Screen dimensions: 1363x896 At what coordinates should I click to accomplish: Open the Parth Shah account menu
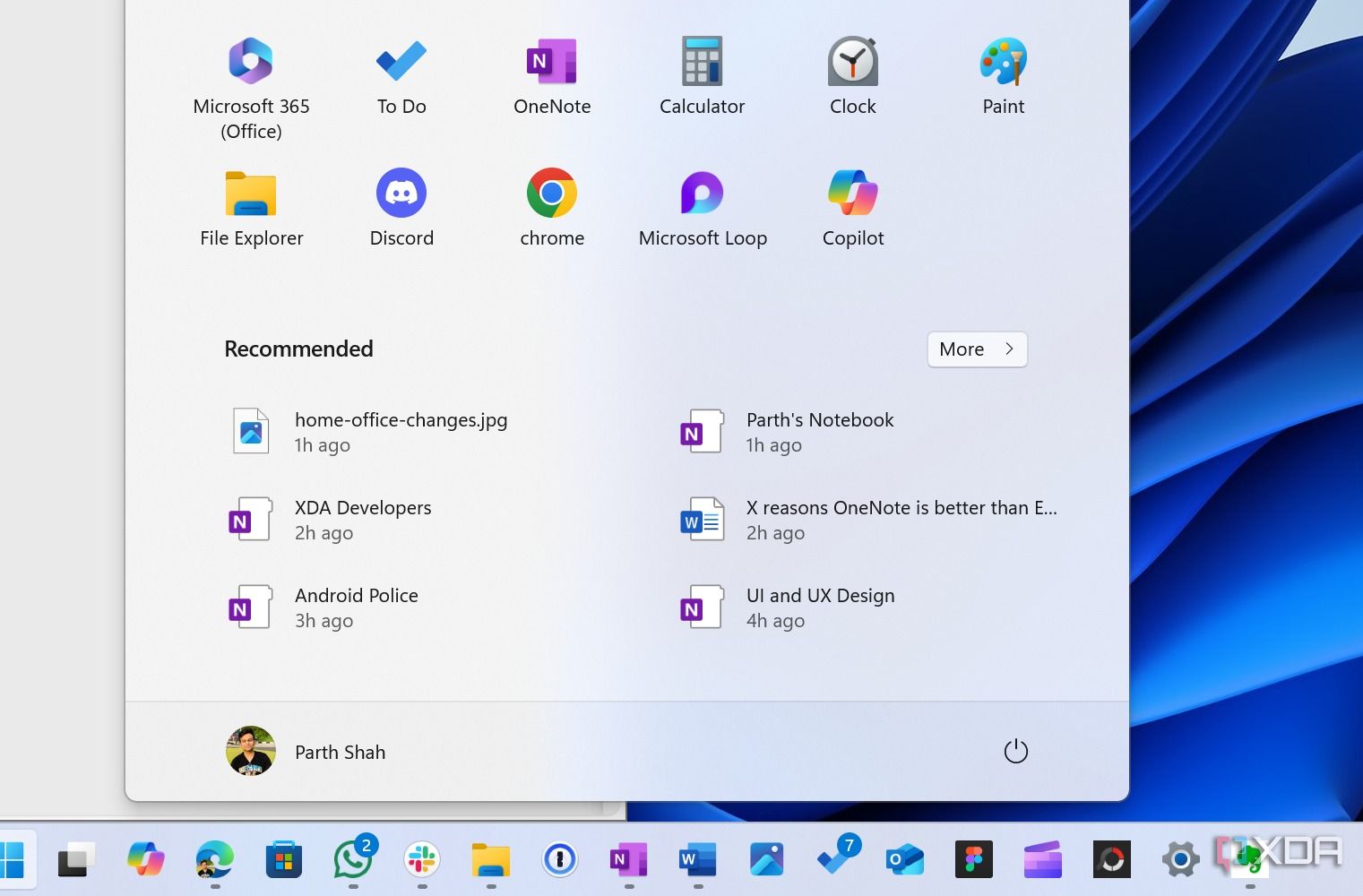pyautogui.click(x=306, y=752)
